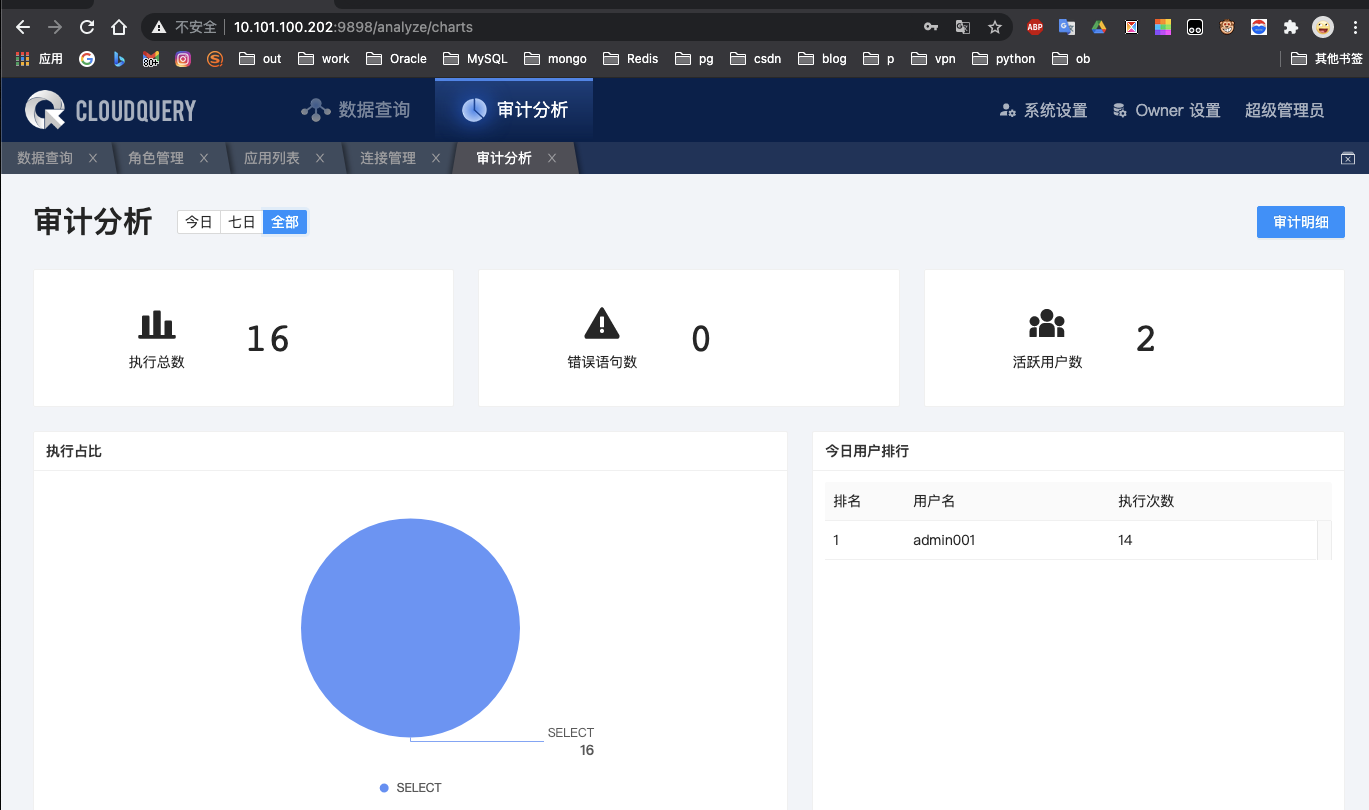This screenshot has height=810, width=1369.
Task: Open 系统设置 via its gear icon
Action: [1010, 111]
